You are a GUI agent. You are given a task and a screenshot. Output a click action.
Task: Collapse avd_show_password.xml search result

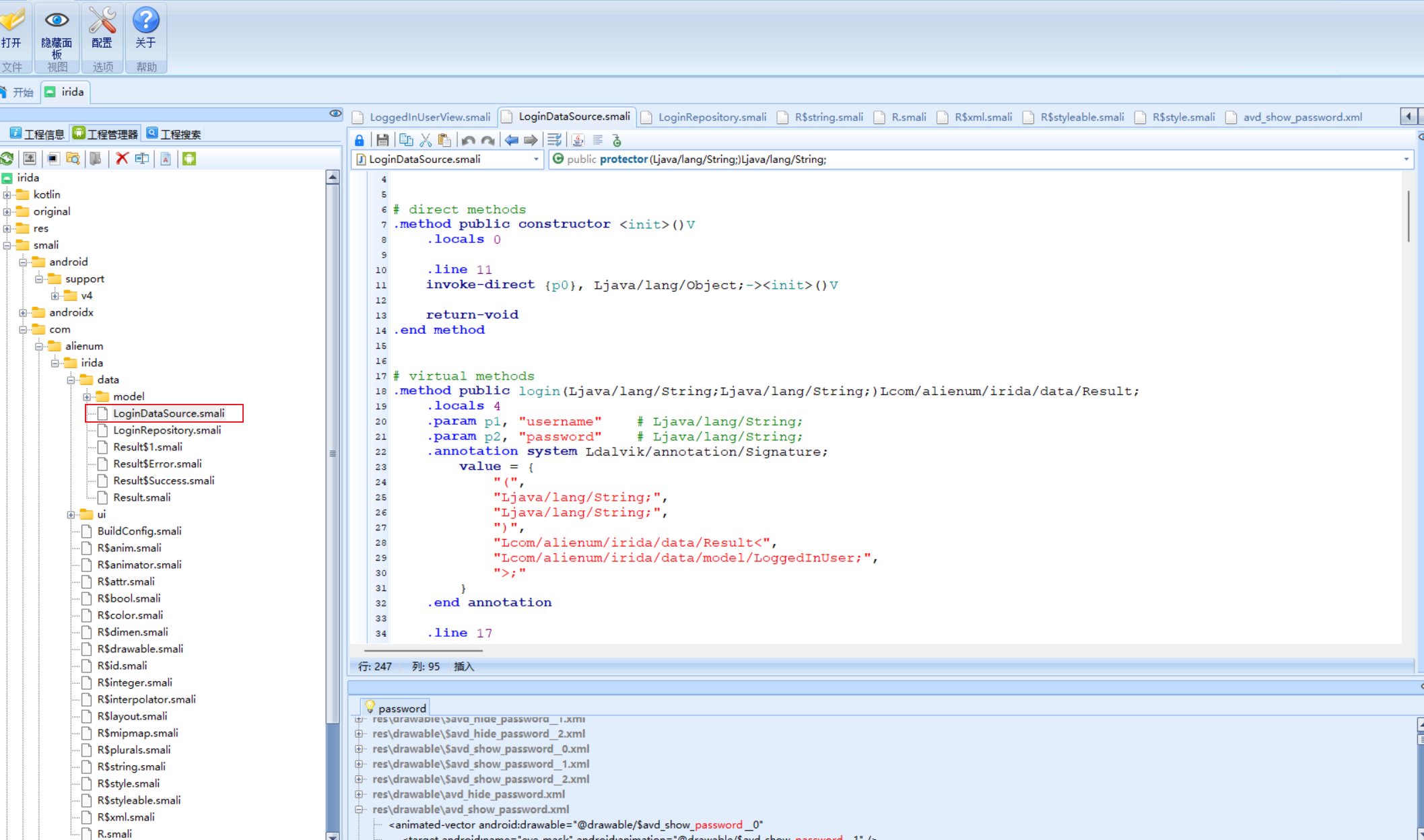(360, 809)
